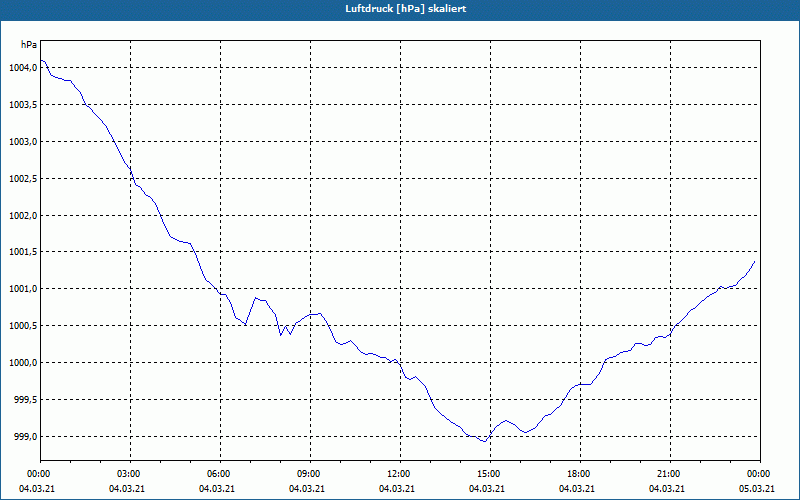The image size is (800, 500).
Task: Click the 03:00 time label
Action: point(131,474)
